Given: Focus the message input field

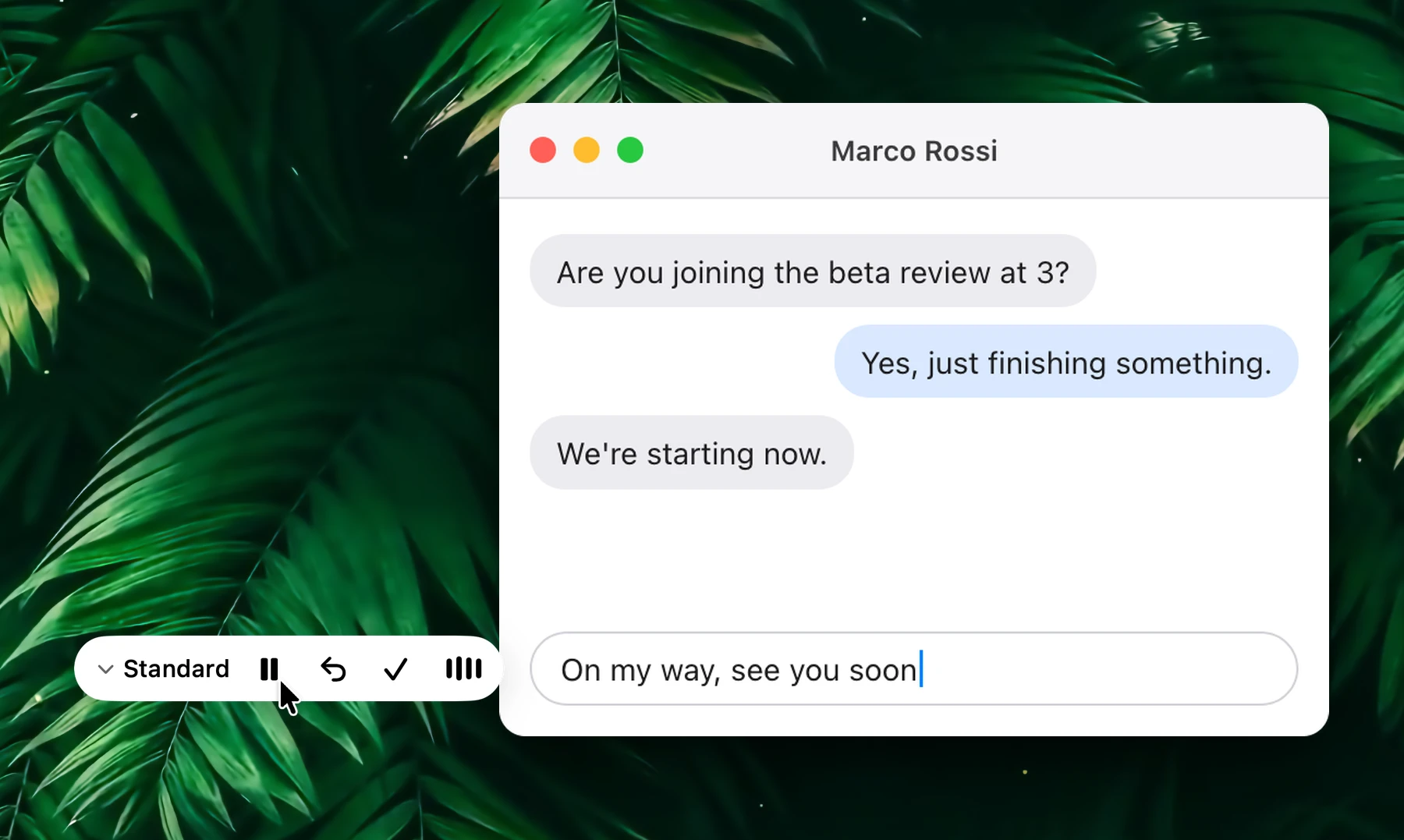Looking at the screenshot, I should coord(913,668).
